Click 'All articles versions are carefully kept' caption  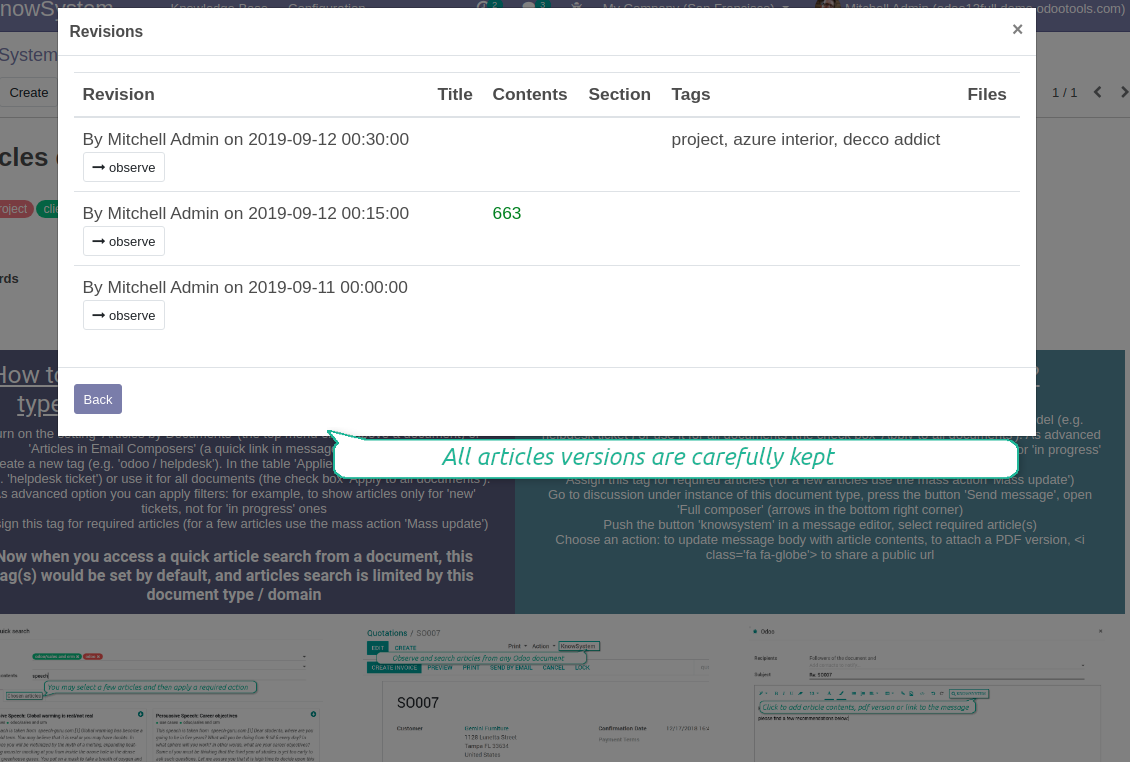pos(638,457)
